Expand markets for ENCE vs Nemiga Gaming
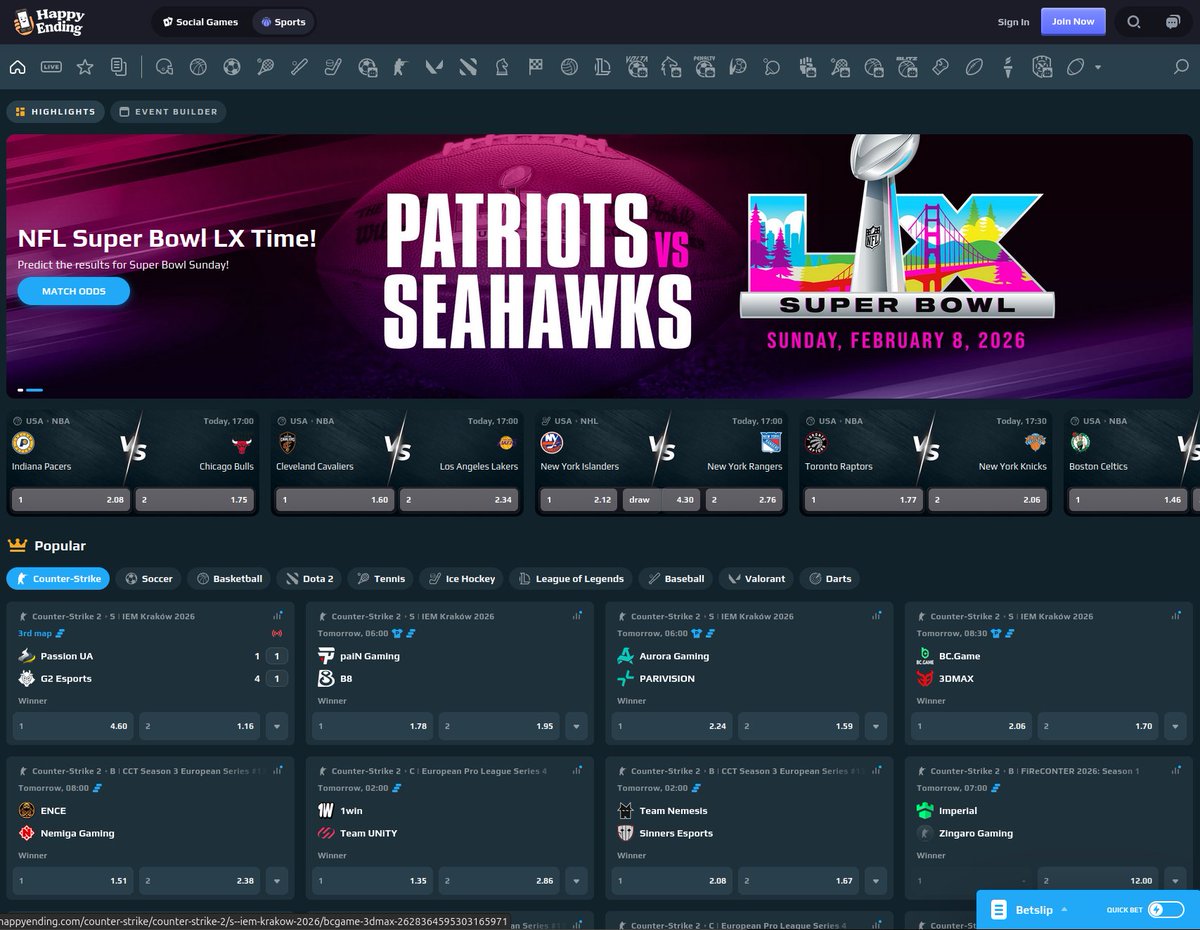 (276, 881)
